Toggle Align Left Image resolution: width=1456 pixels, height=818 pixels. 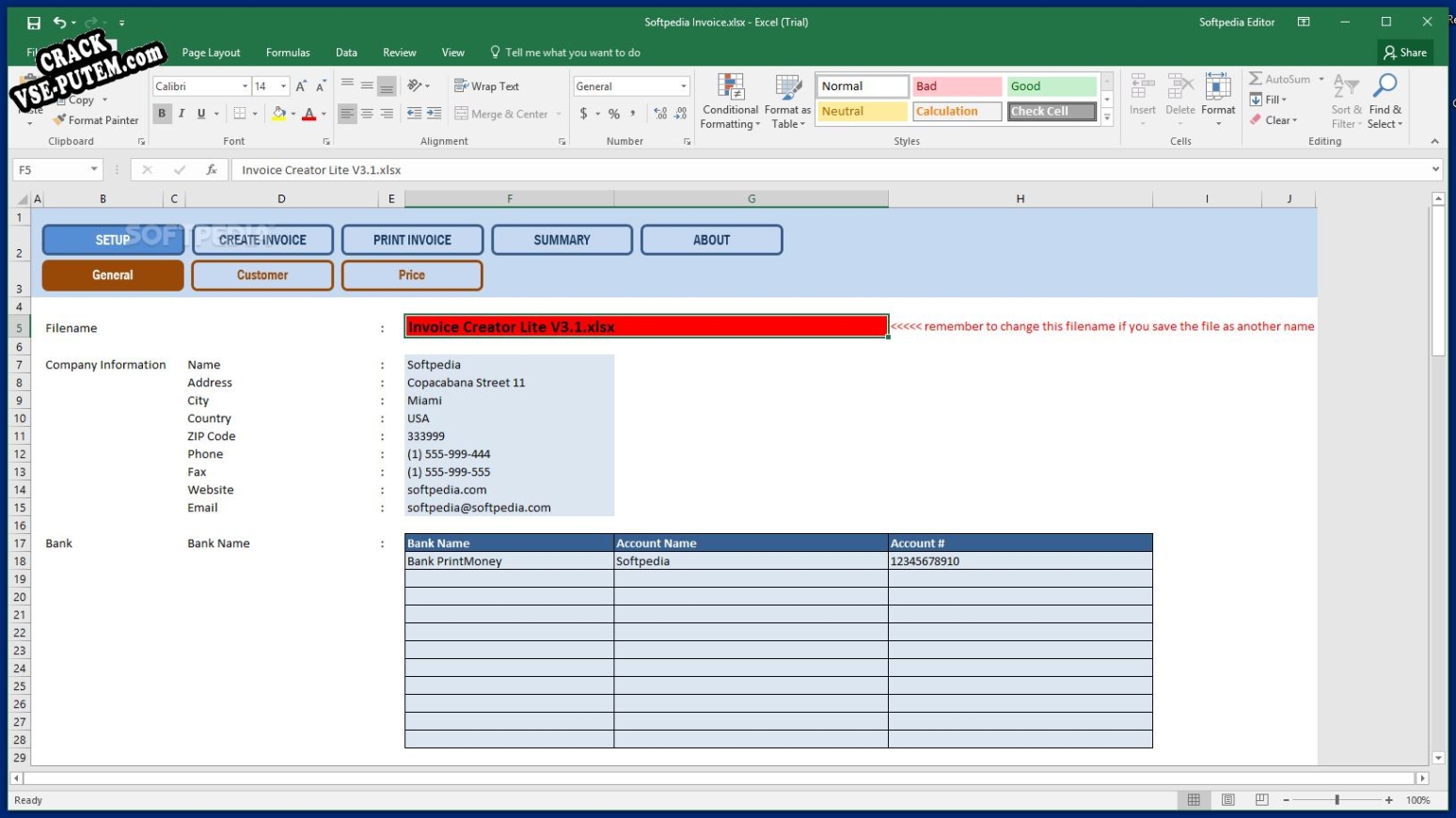click(347, 114)
